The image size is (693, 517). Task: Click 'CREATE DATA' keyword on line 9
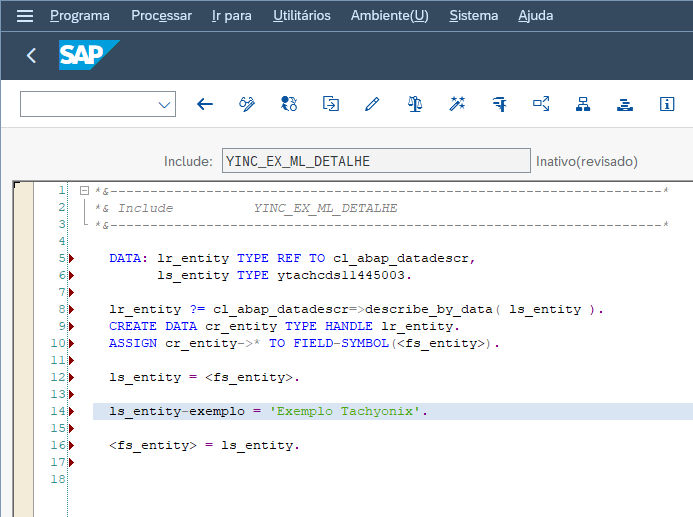(153, 327)
